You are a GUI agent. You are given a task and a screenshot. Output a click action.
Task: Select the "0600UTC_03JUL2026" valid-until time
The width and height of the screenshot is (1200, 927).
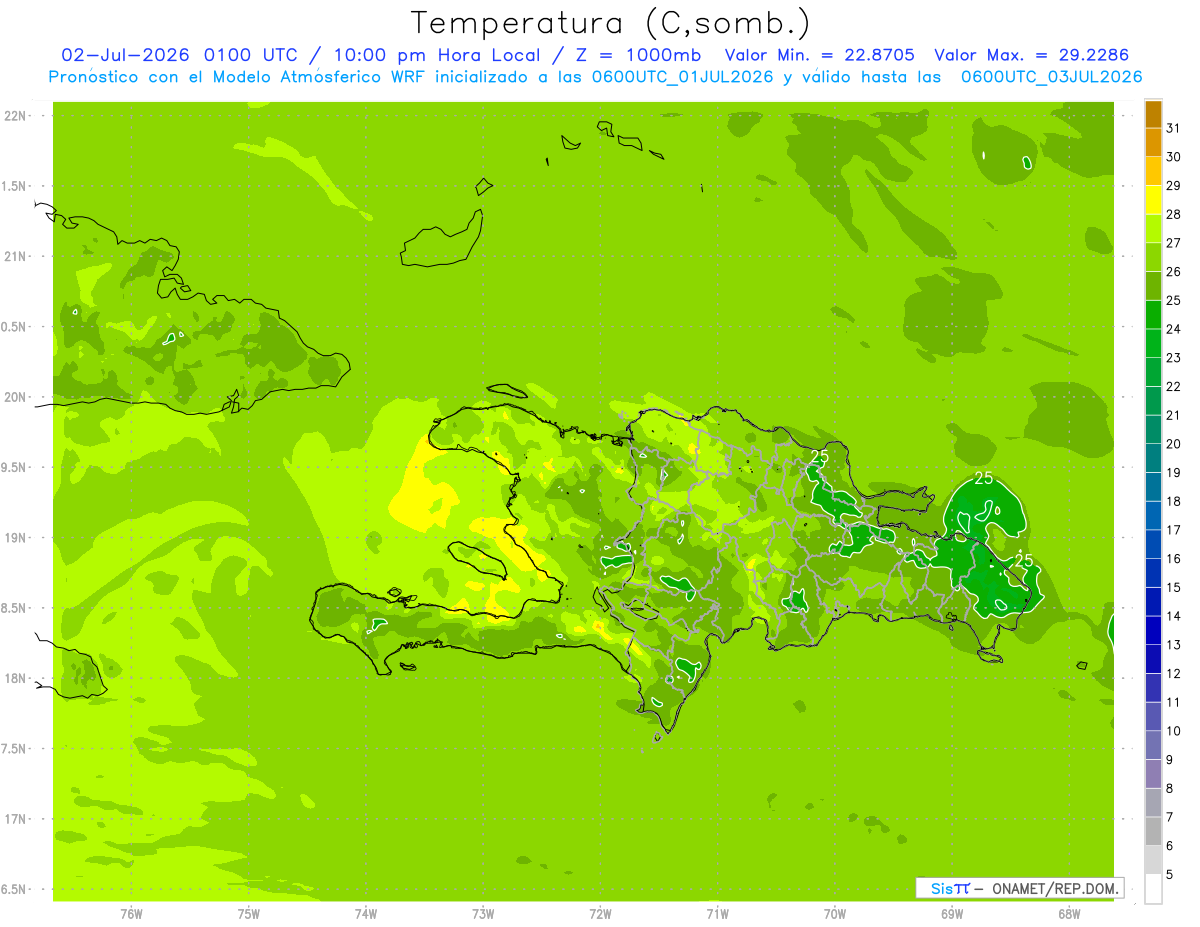[x=1051, y=77]
